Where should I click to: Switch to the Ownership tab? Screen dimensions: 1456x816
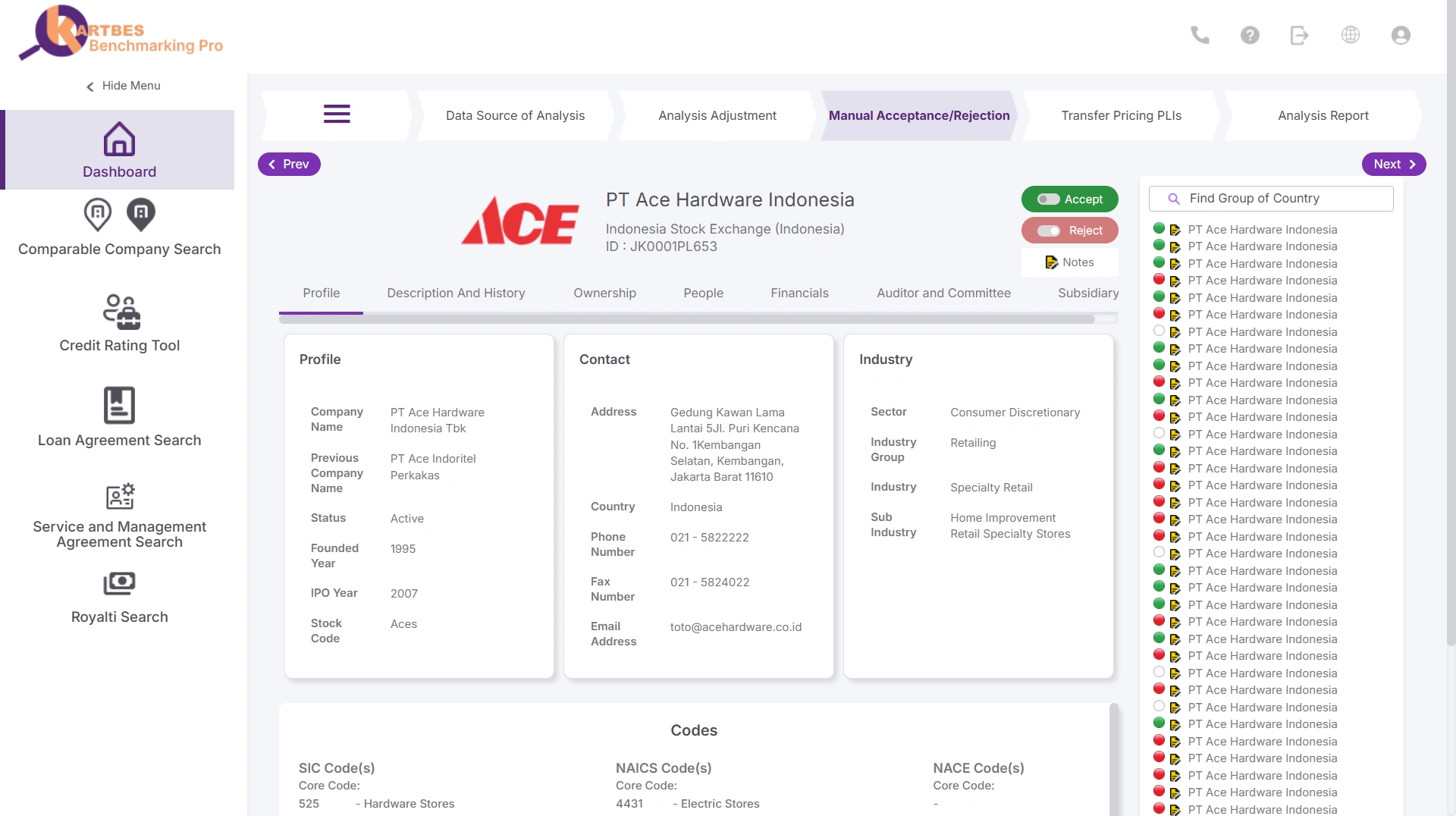click(x=604, y=293)
